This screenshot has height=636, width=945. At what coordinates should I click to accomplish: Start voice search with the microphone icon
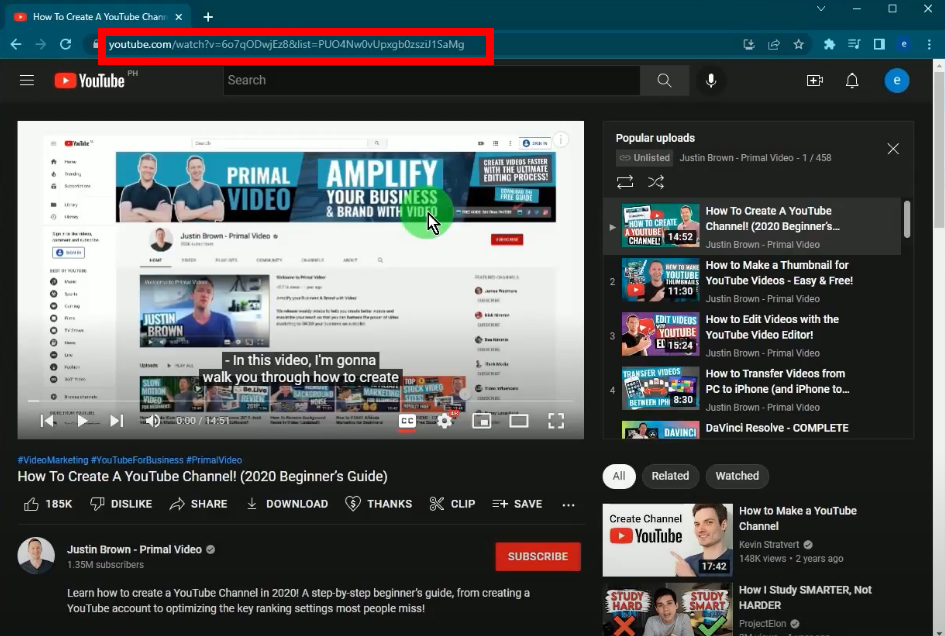pyautogui.click(x=711, y=80)
